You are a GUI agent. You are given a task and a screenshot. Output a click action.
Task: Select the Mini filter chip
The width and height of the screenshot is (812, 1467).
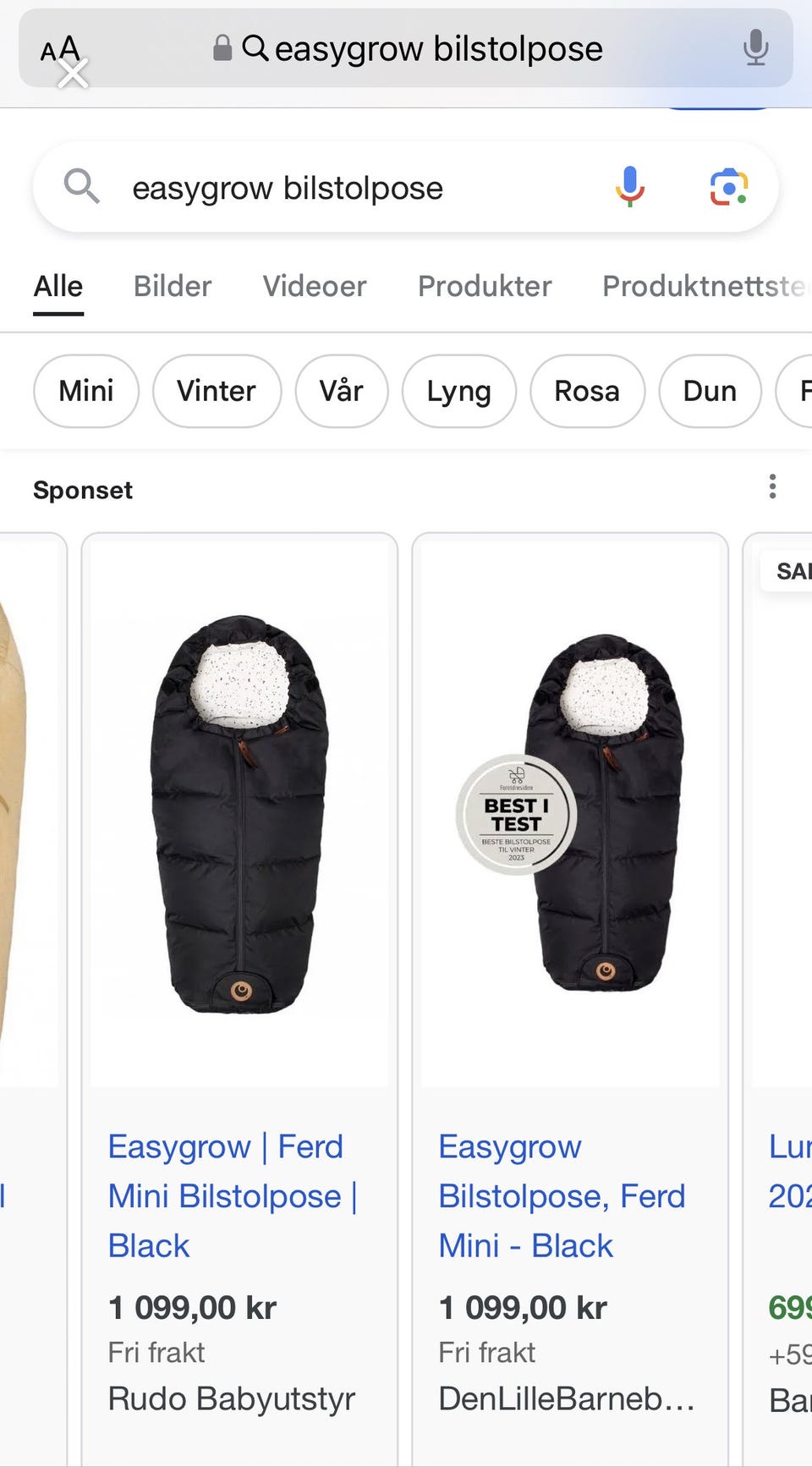tap(86, 391)
